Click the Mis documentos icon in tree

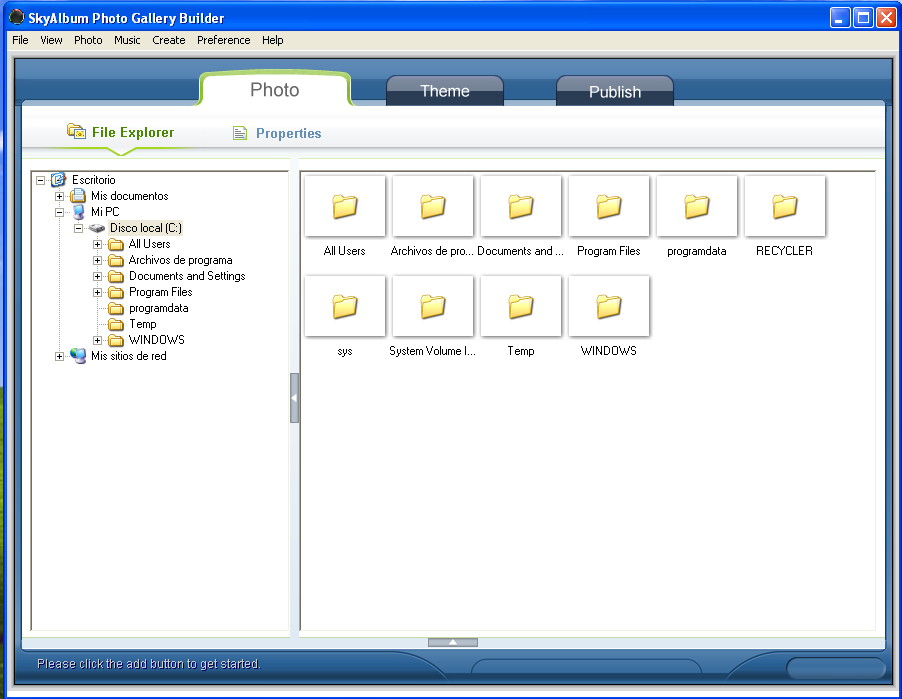[x=78, y=196]
